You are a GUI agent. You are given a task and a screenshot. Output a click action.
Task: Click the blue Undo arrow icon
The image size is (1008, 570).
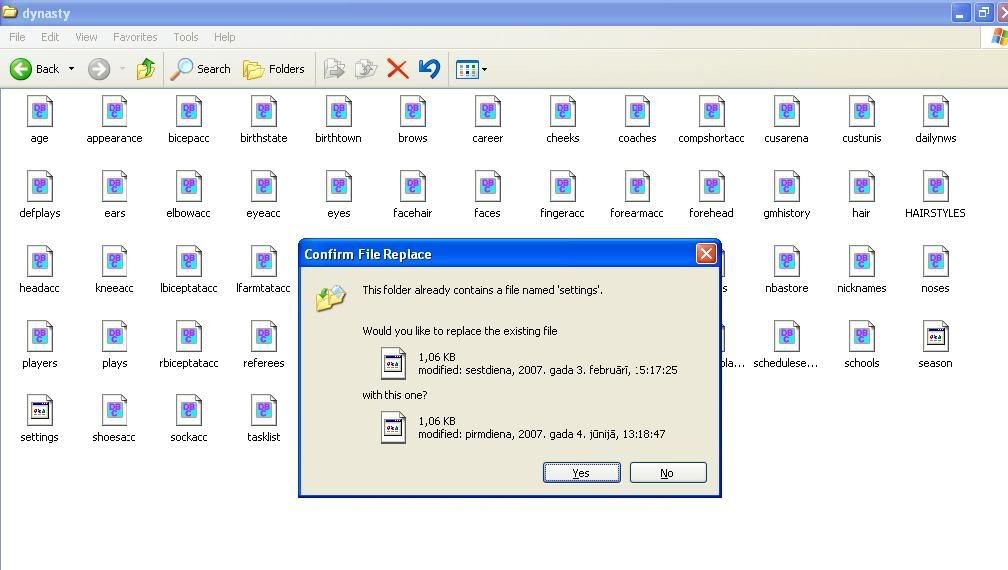tap(429, 69)
